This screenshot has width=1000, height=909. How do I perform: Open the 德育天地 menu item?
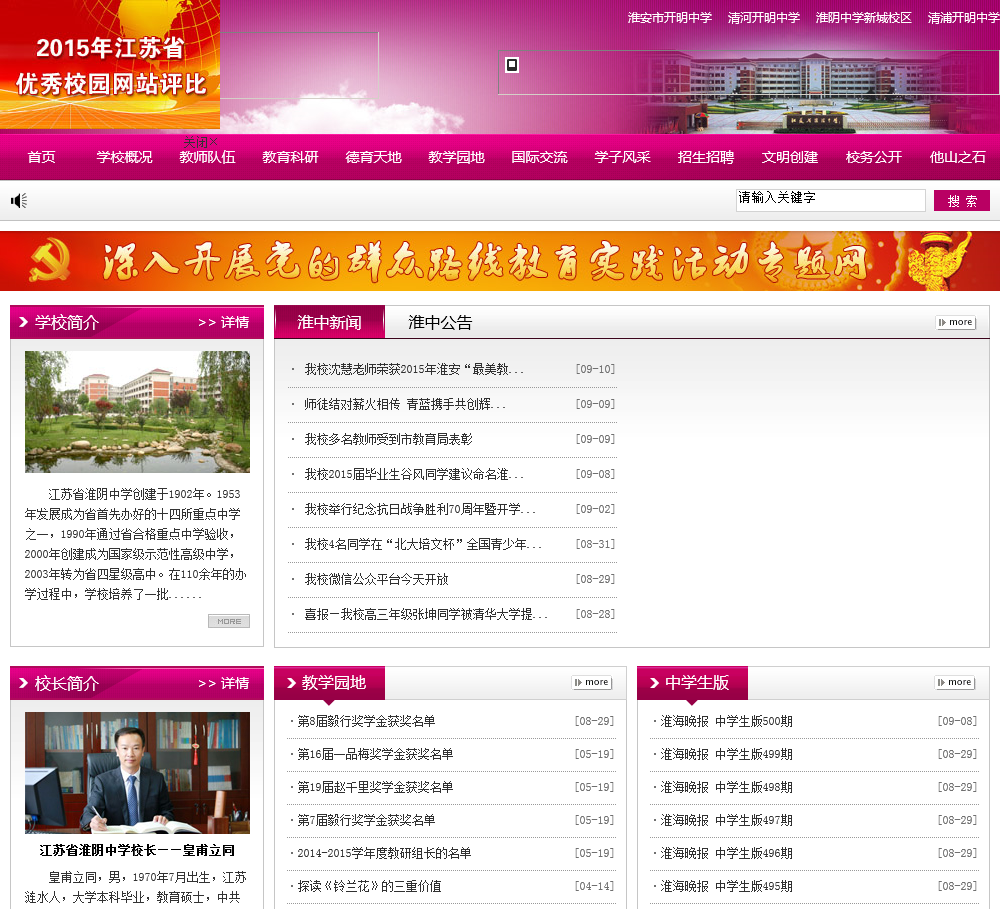(373, 157)
